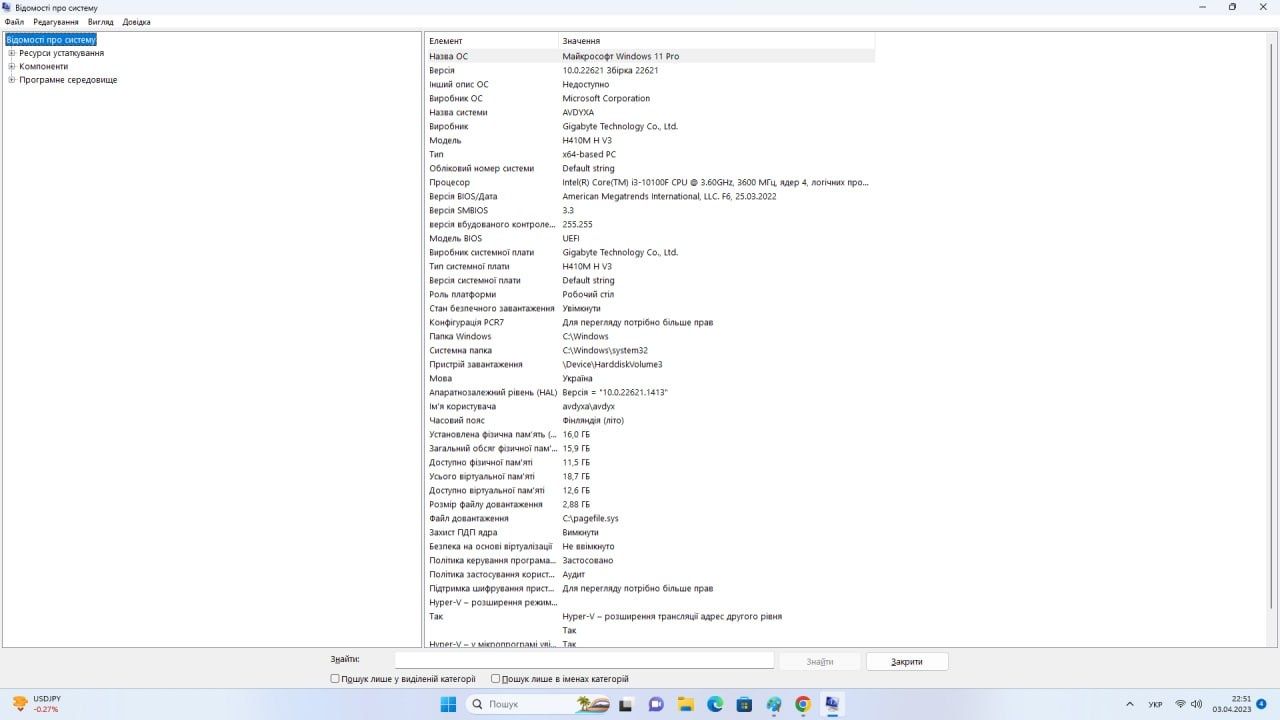This screenshot has width=1280, height=720.
Task: Click the x64-based PC value
Action: point(589,154)
